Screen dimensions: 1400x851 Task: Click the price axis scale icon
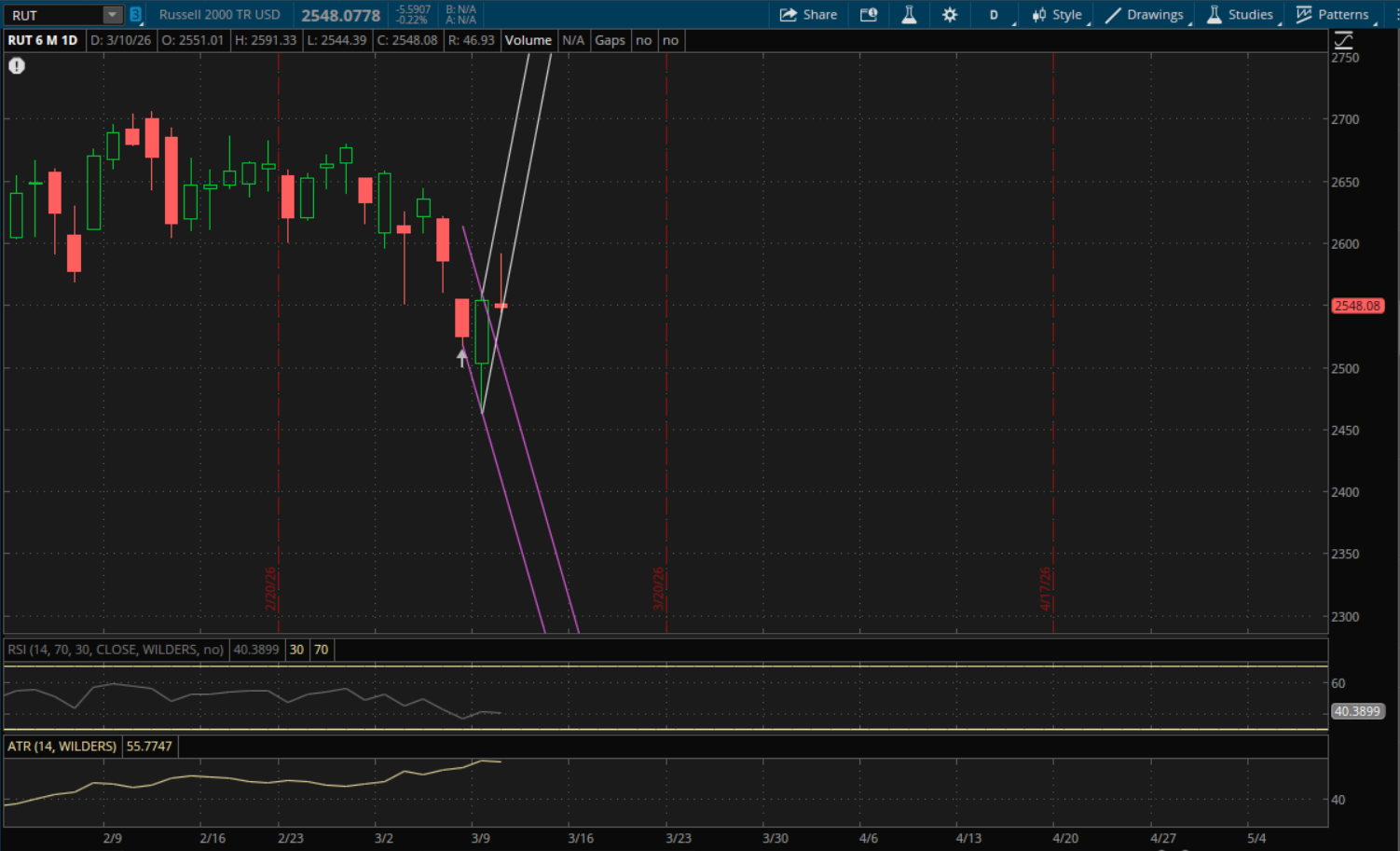click(1343, 41)
